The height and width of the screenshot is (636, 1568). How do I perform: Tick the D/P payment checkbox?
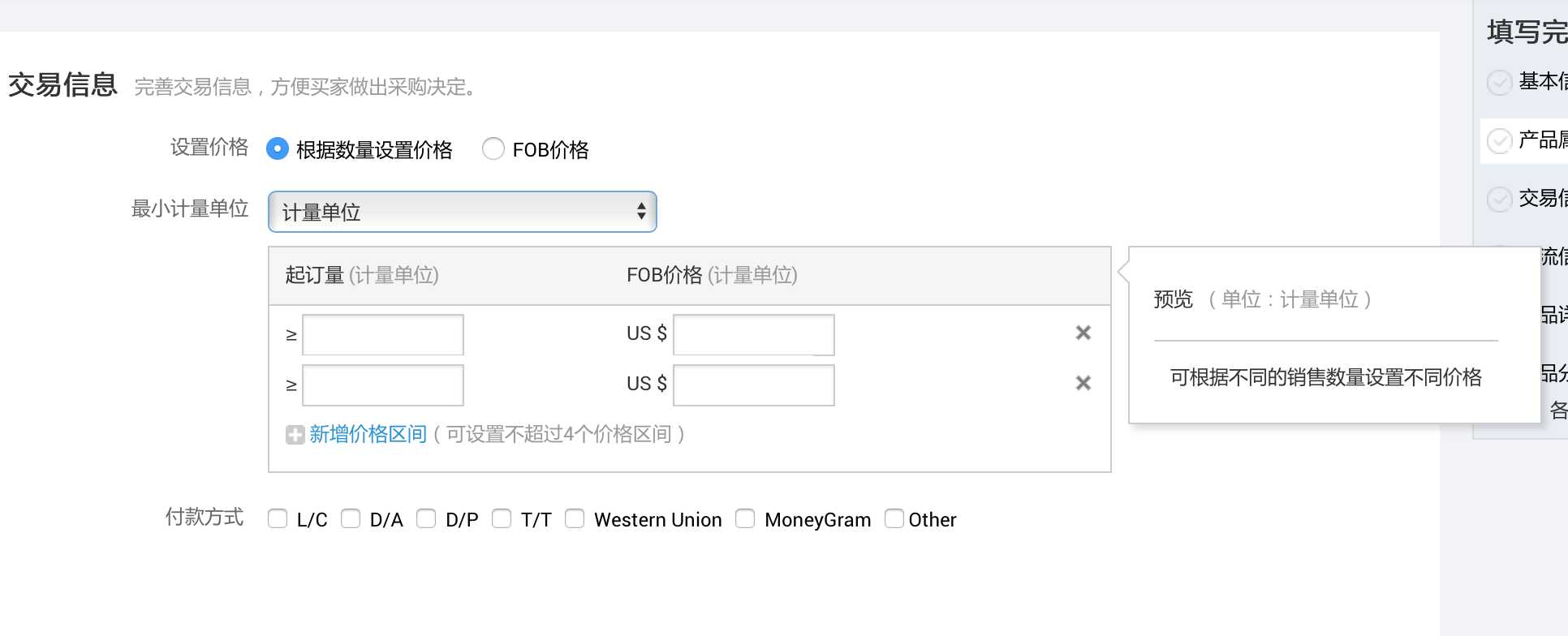pyautogui.click(x=426, y=518)
